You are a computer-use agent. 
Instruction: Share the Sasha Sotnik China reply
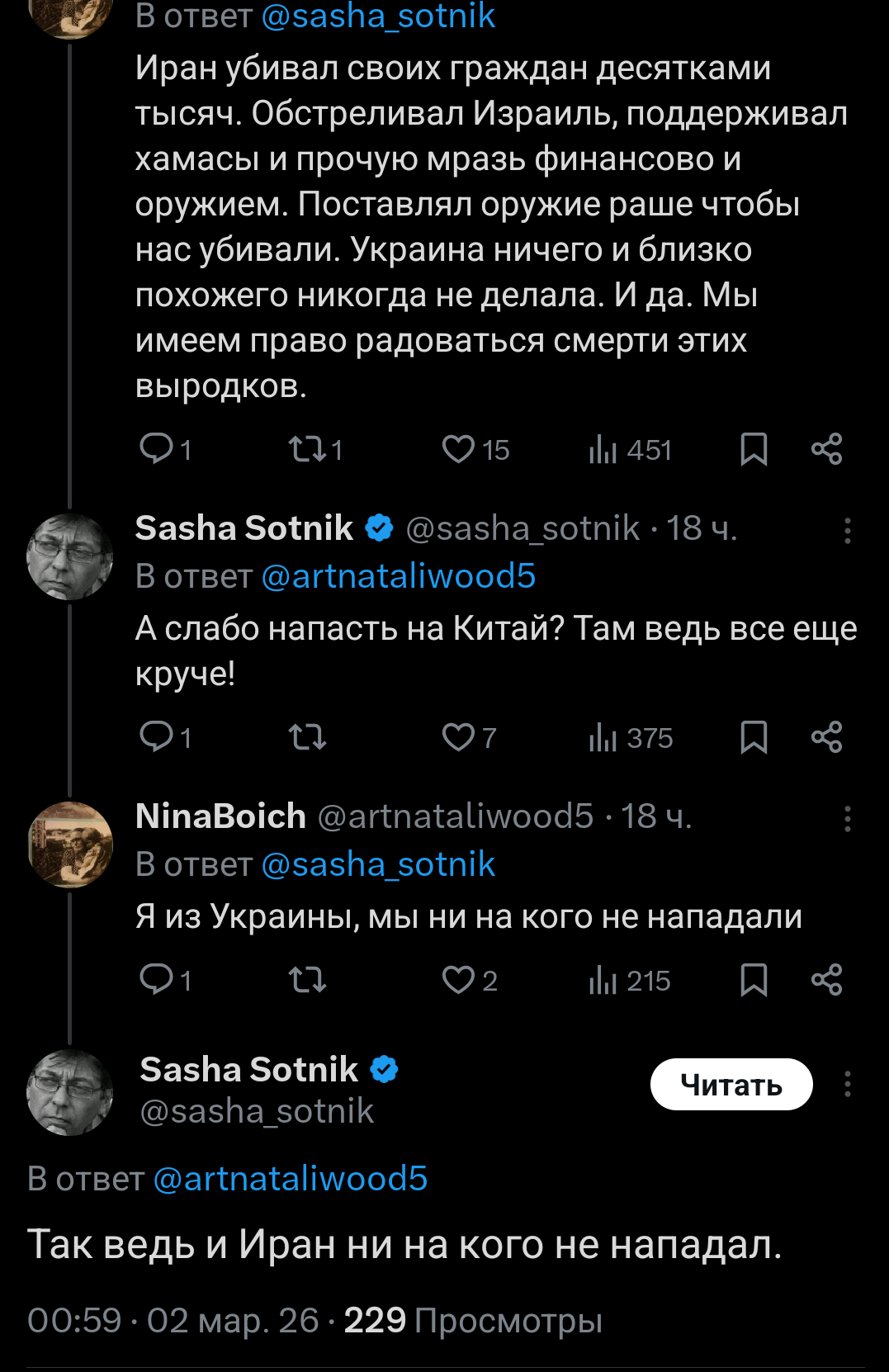[826, 737]
